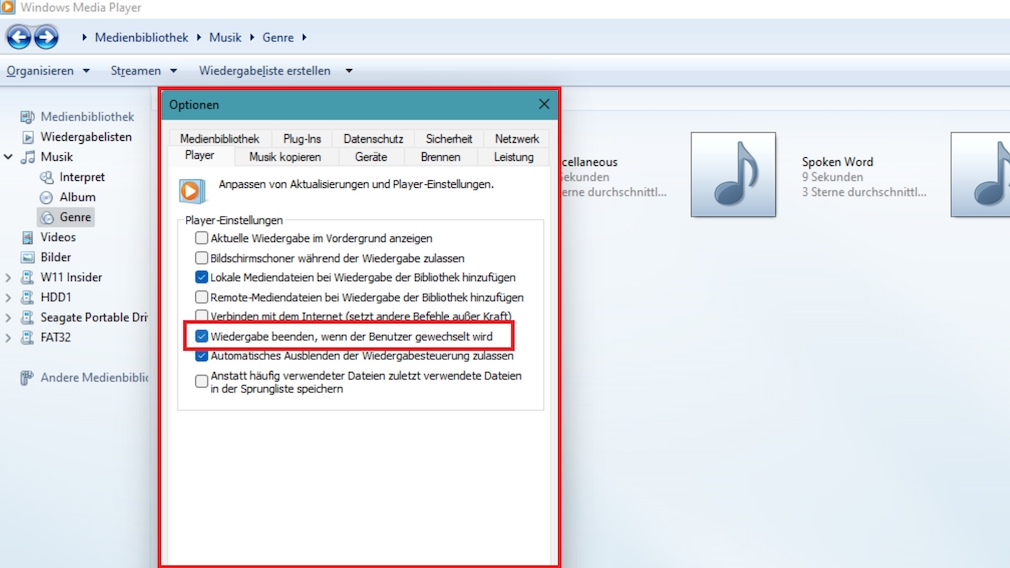1010x568 pixels.
Task: Click the forward navigation arrow button
Action: [46, 38]
